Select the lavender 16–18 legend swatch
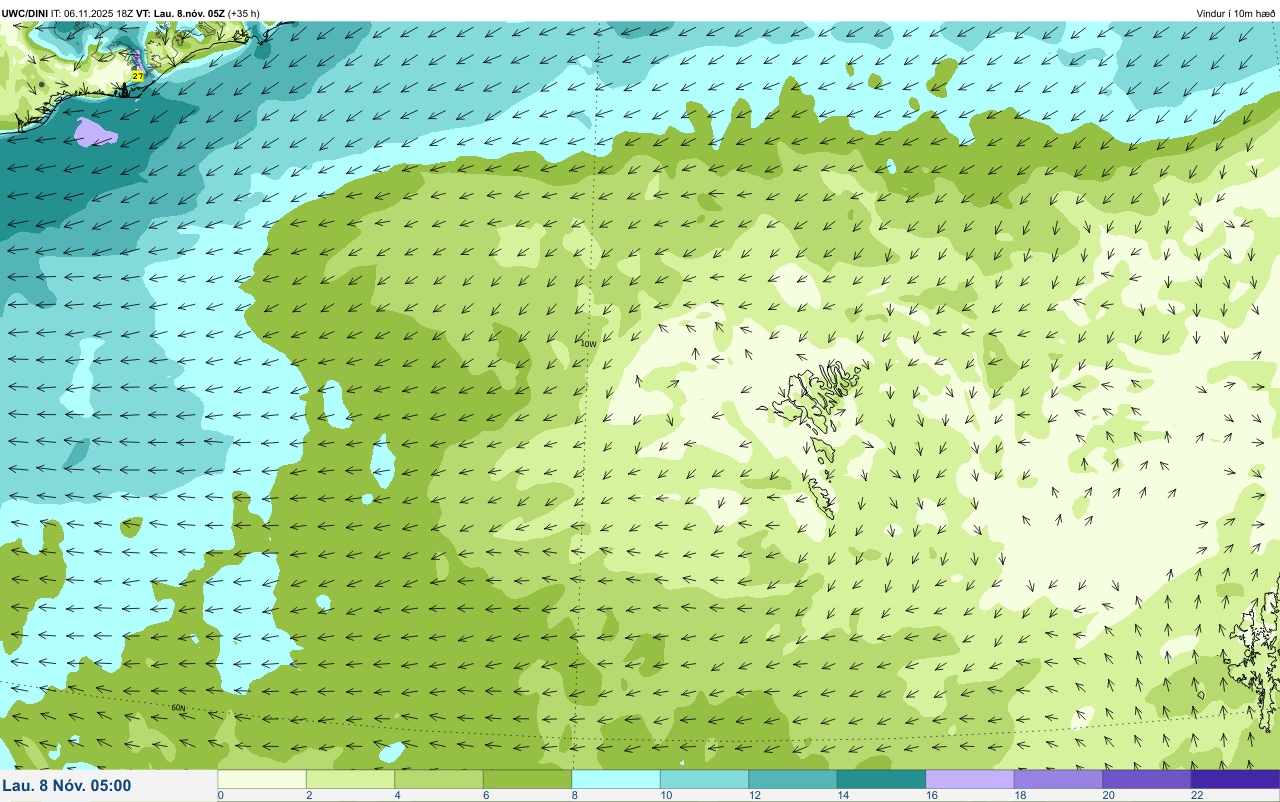The width and height of the screenshot is (1280, 802). click(970, 779)
